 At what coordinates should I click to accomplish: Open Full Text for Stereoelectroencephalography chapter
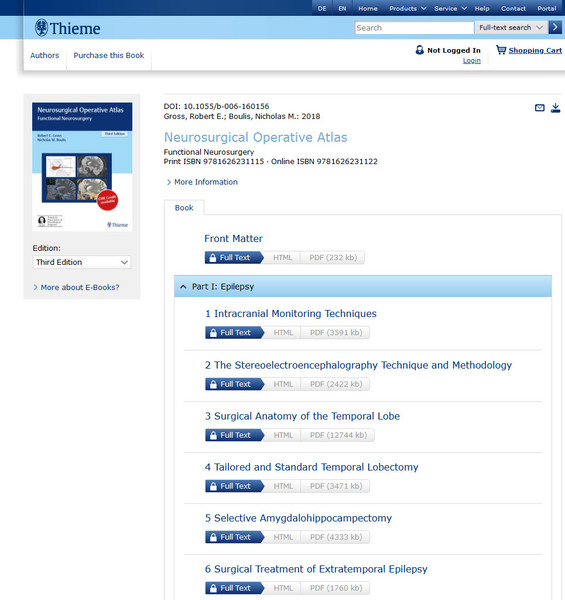click(234, 384)
